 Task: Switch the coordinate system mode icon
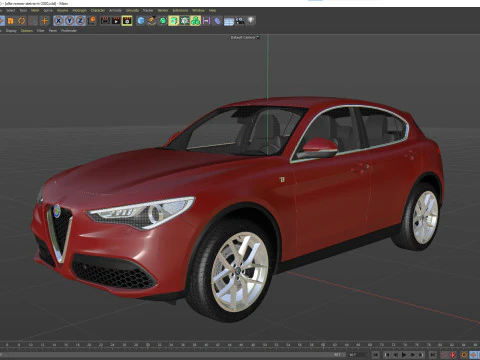point(92,21)
